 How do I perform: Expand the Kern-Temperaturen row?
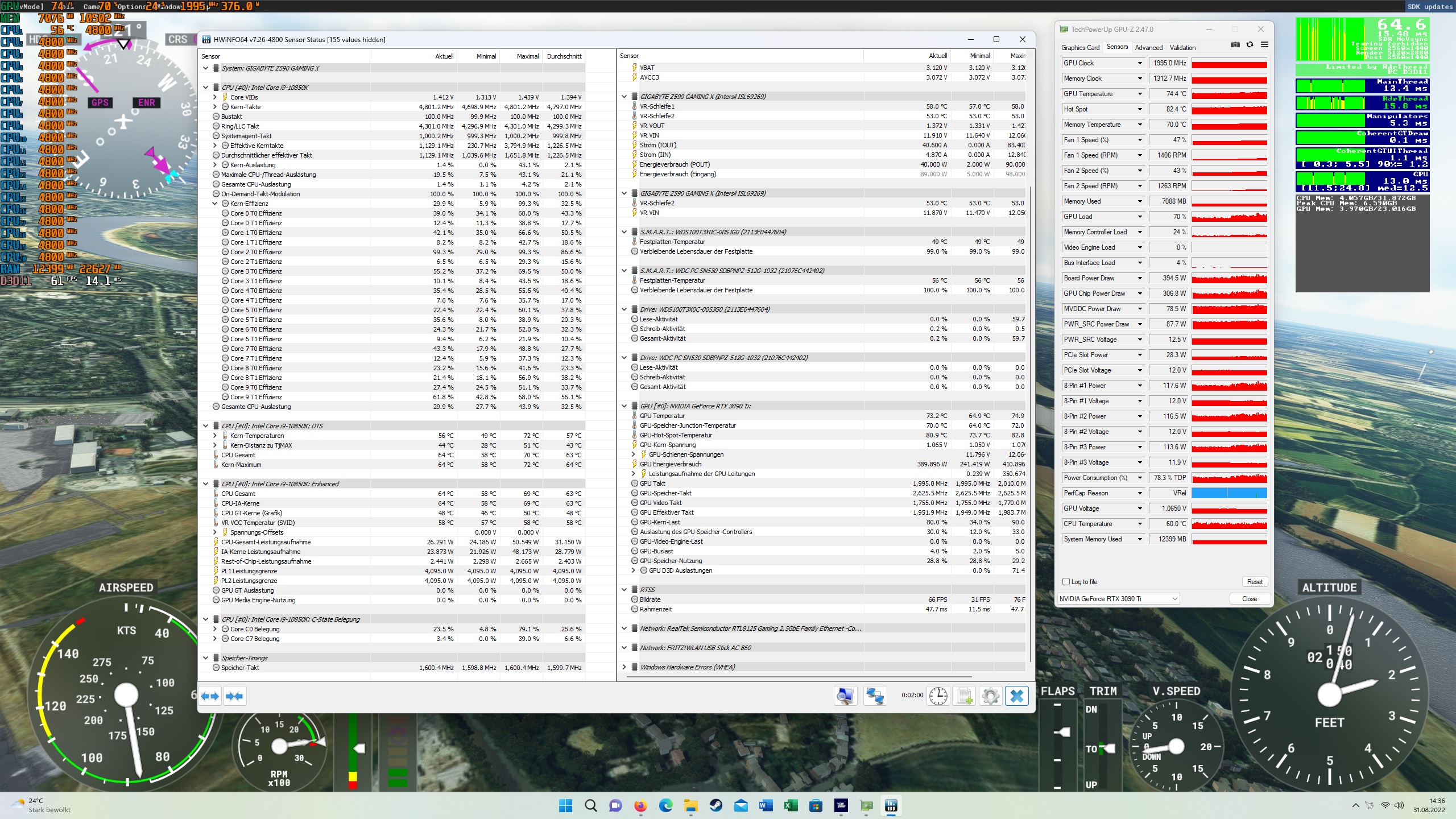coord(215,436)
